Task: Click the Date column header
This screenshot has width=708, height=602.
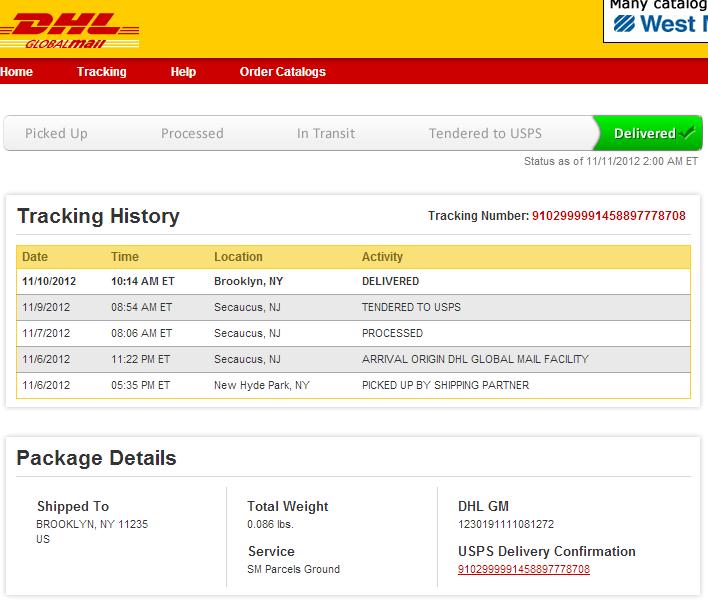Action: tap(35, 257)
